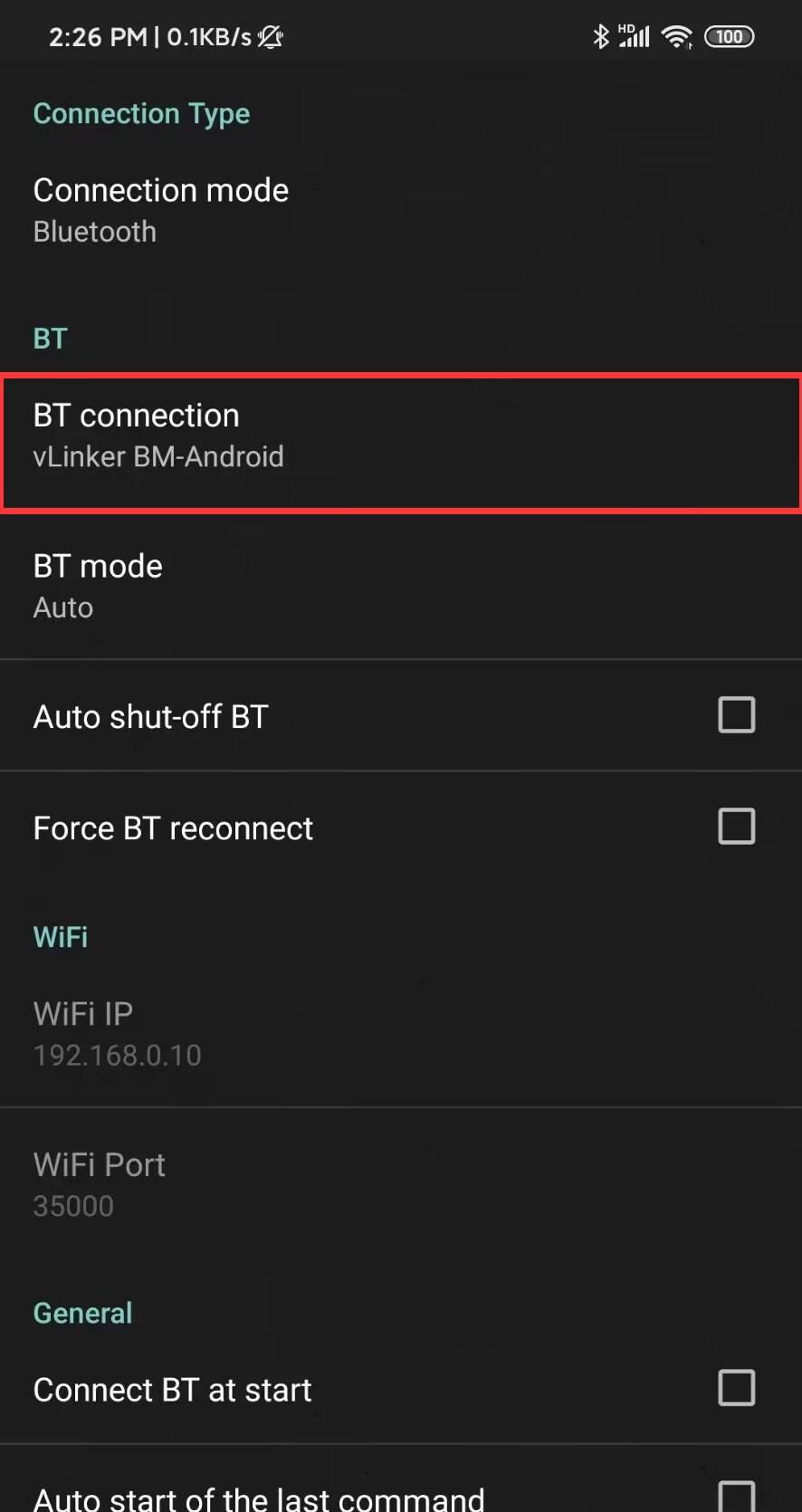
Task: Select the highlighted vLinker BM-Android entry
Action: click(158, 456)
